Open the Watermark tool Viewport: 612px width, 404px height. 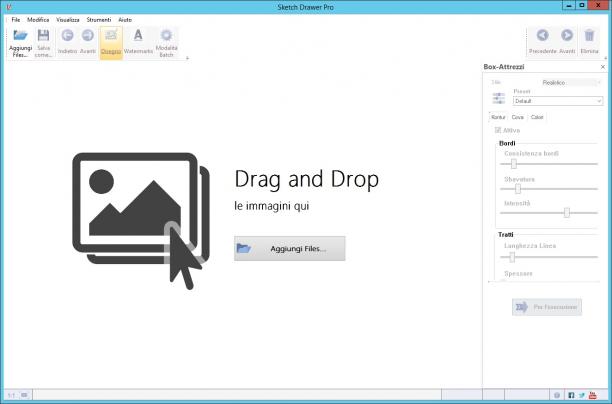tap(138, 43)
